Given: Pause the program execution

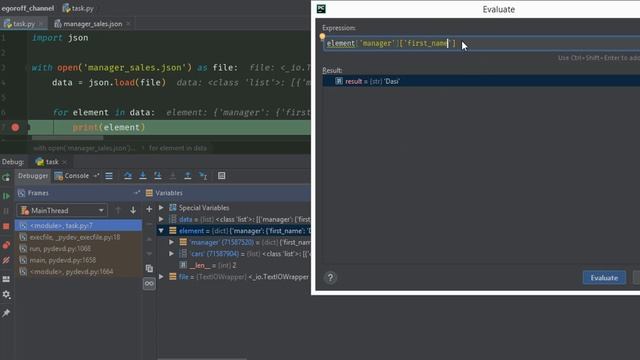Looking at the screenshot, I should [x=6, y=211].
